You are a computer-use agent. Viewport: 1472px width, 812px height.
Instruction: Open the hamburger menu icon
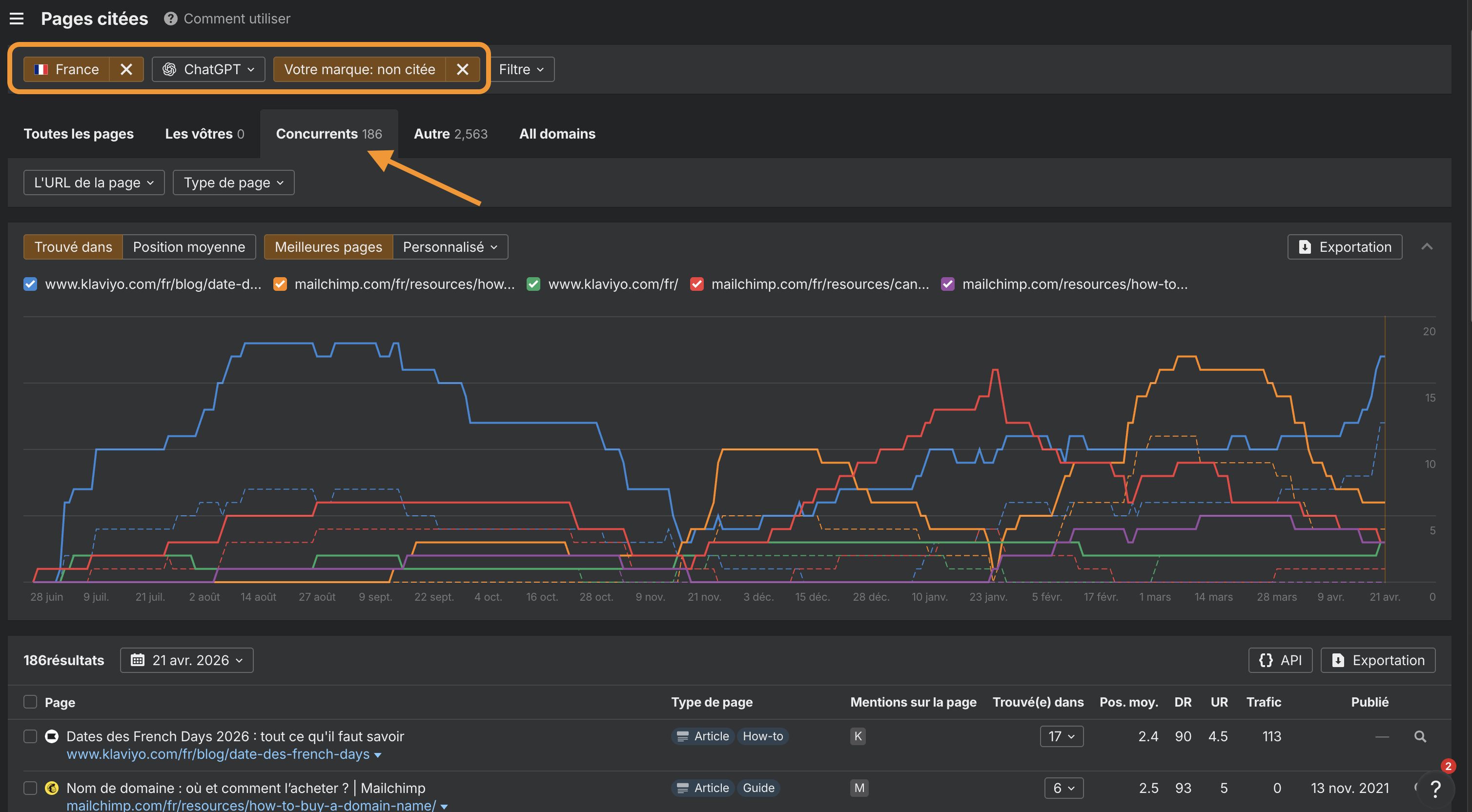pos(17,19)
